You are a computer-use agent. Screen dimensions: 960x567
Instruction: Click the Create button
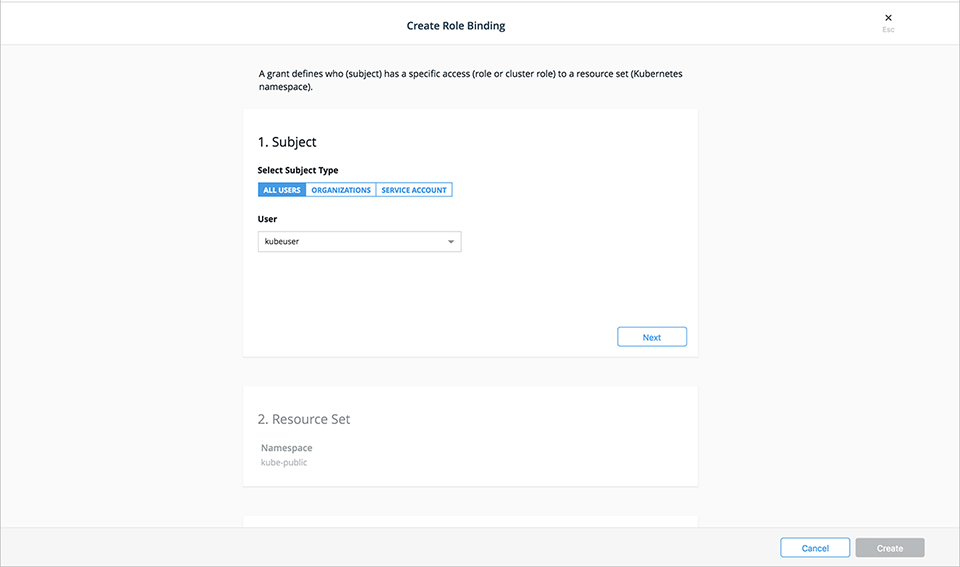(889, 548)
